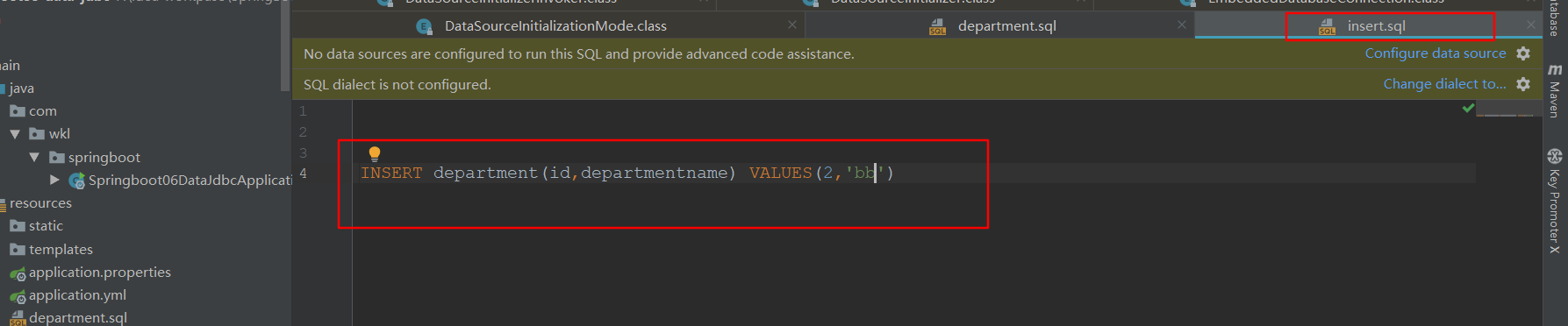Click the Change dialect to... link

pyautogui.click(x=1444, y=84)
